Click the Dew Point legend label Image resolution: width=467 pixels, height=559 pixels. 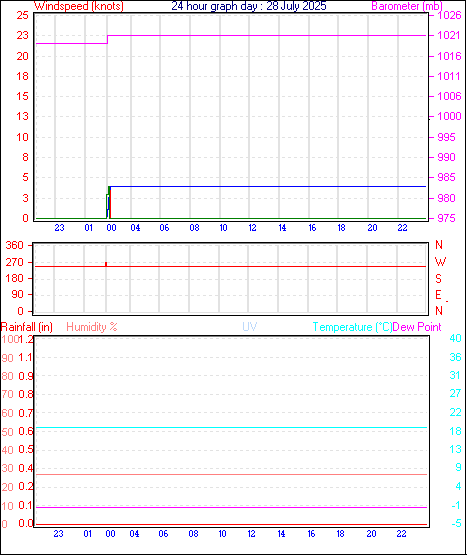point(417,327)
